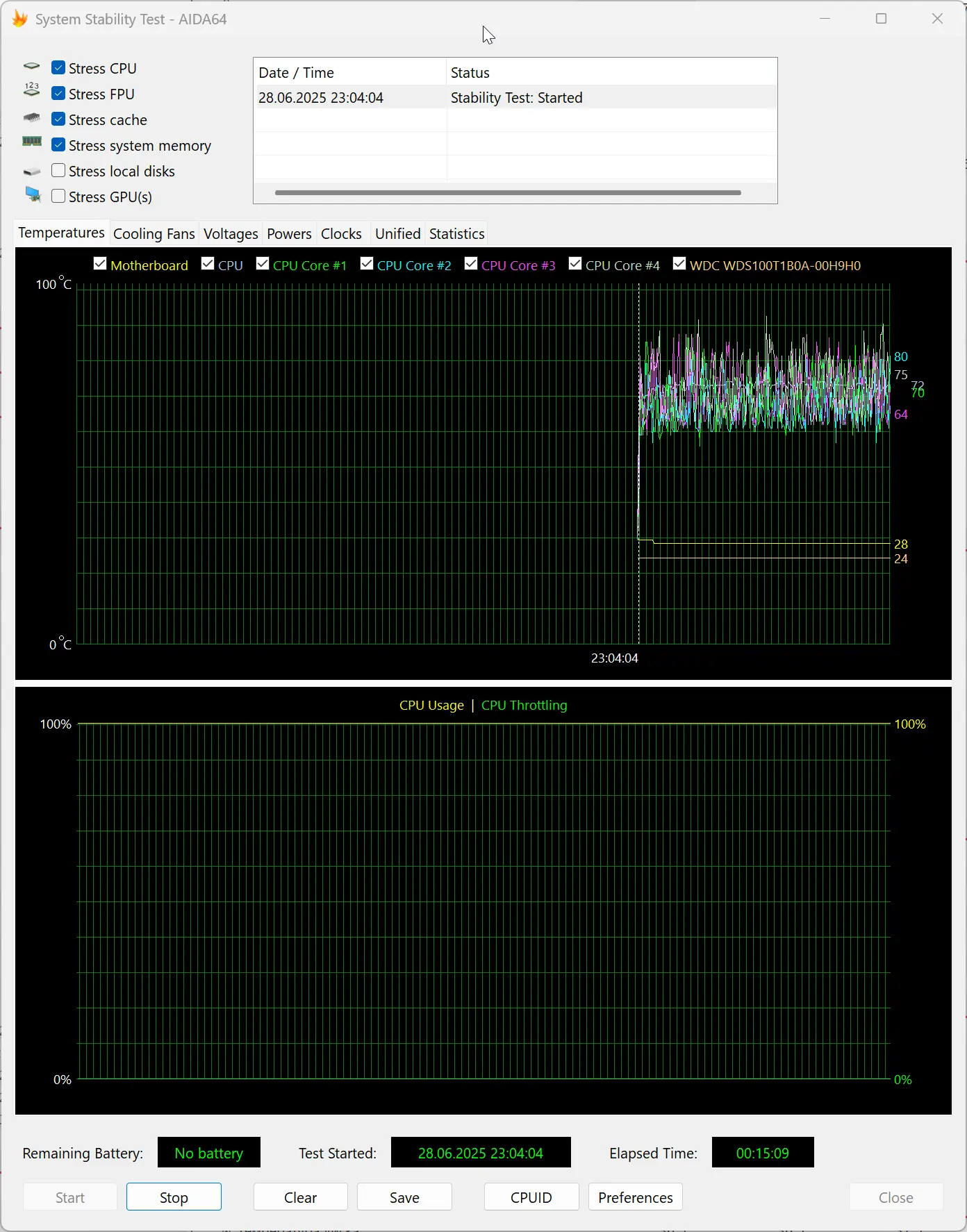Click the GPU monitor icon
967x1232 pixels.
33,194
